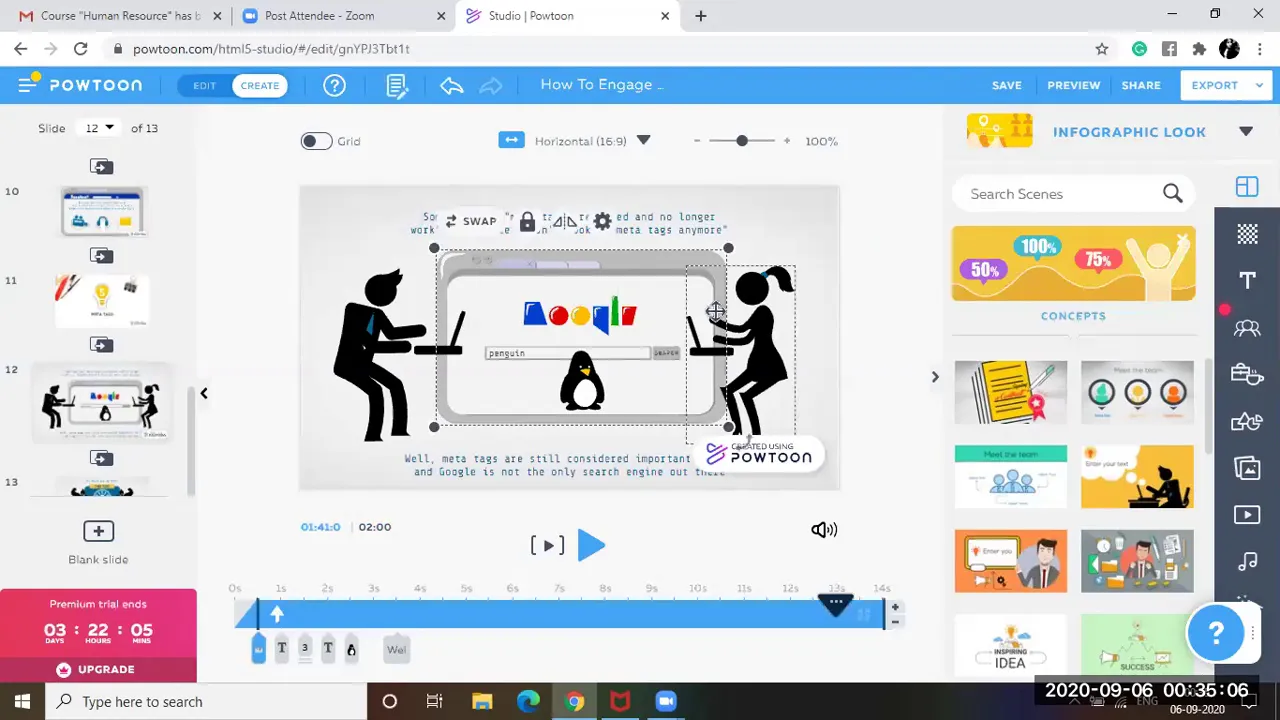Open the Props panel icon
Viewport: 1280px width, 720px height.
[1247, 374]
